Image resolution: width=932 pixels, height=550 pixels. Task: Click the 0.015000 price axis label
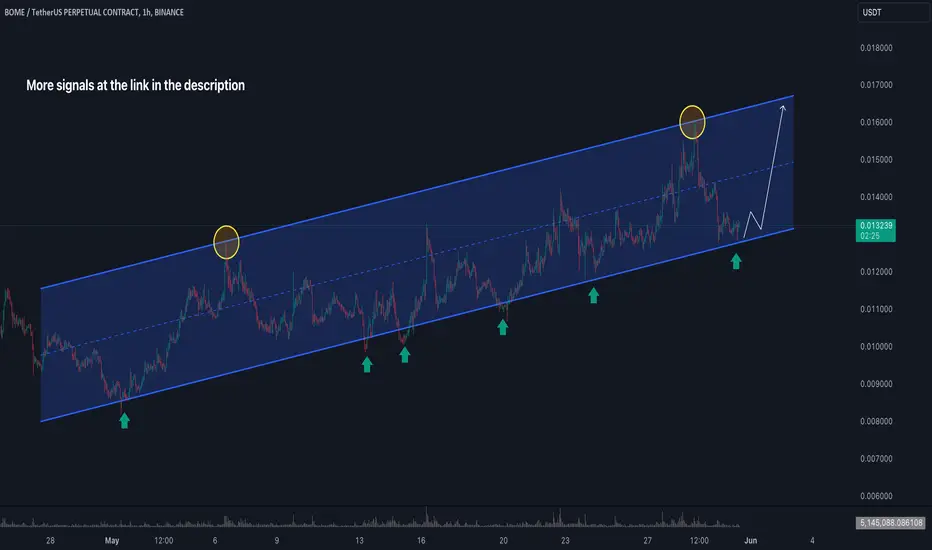876,159
